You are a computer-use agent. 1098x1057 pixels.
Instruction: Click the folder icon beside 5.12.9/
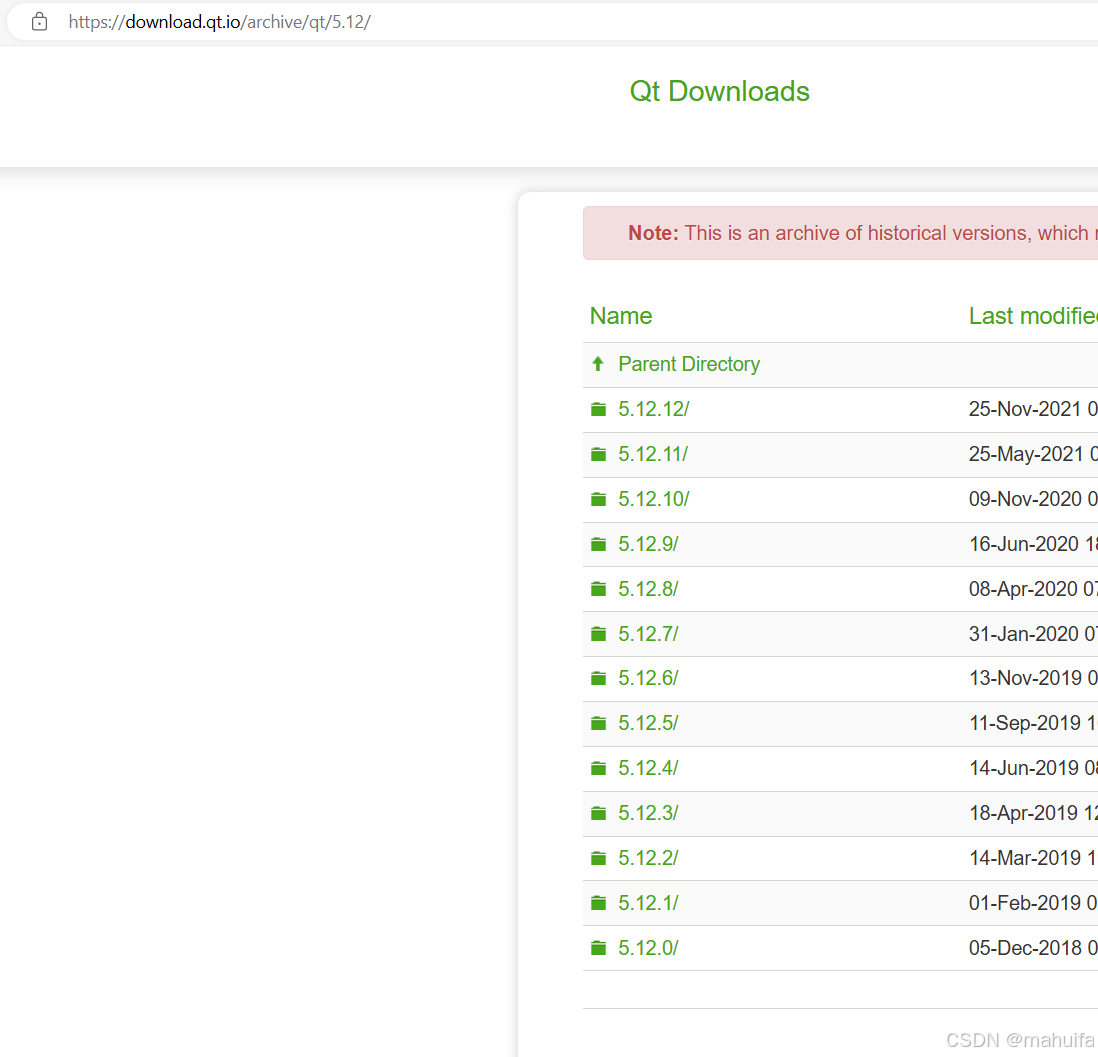599,544
